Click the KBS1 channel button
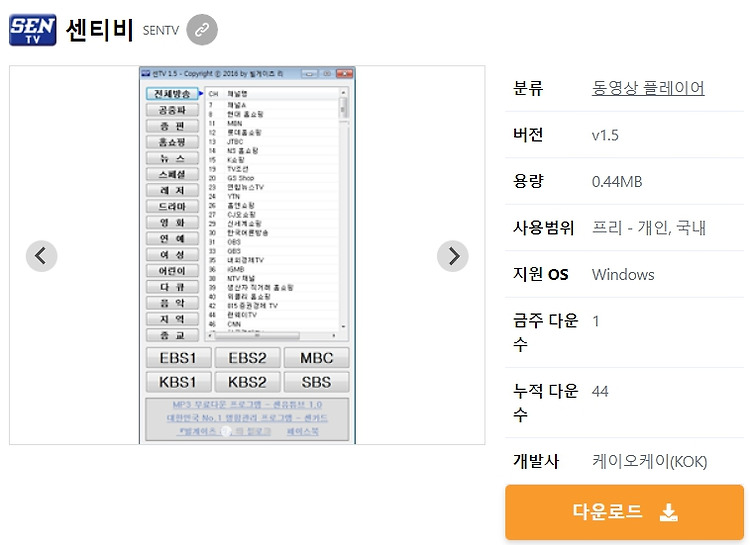 coord(178,382)
